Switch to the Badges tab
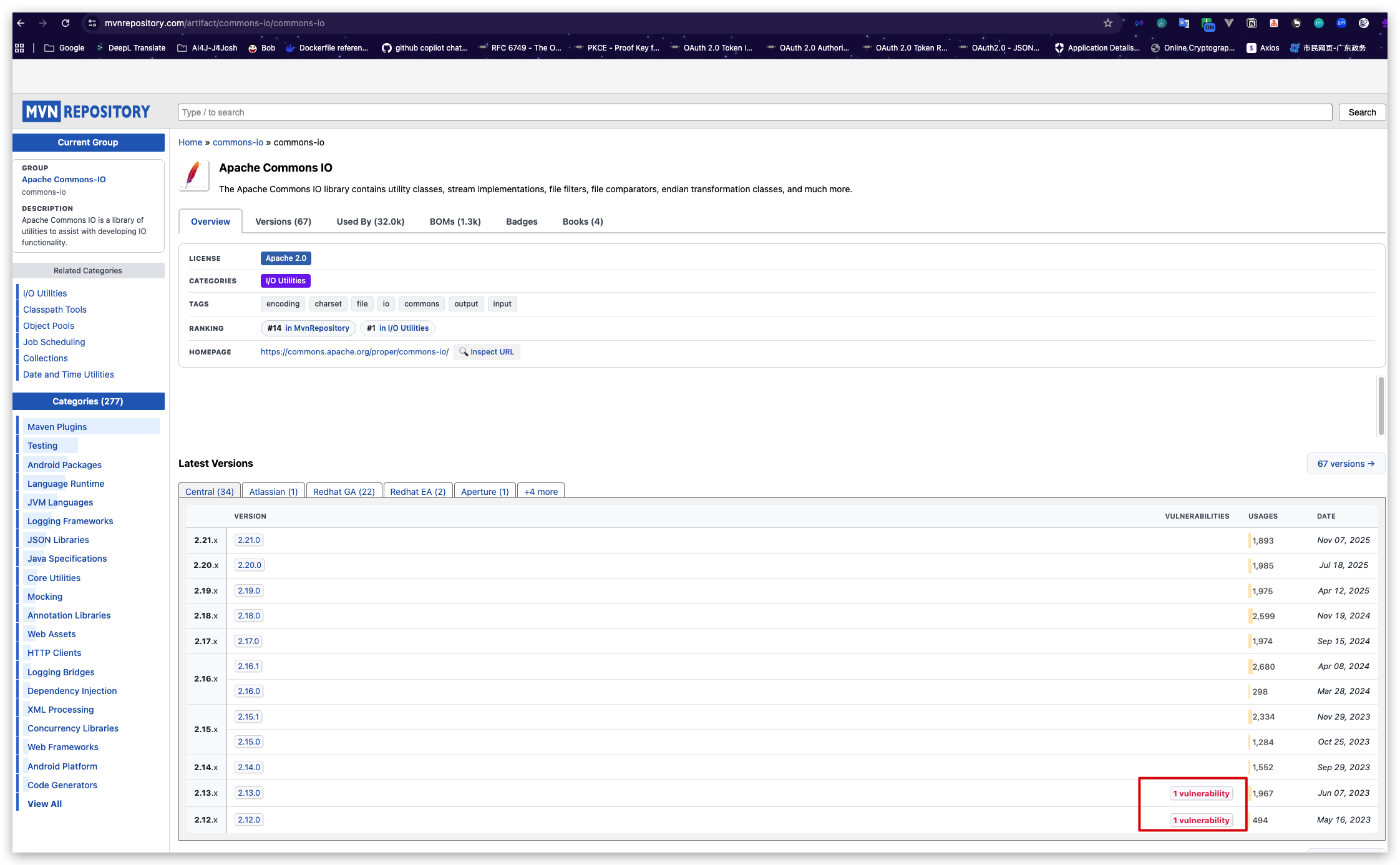The height and width of the screenshot is (865, 1400). click(522, 222)
